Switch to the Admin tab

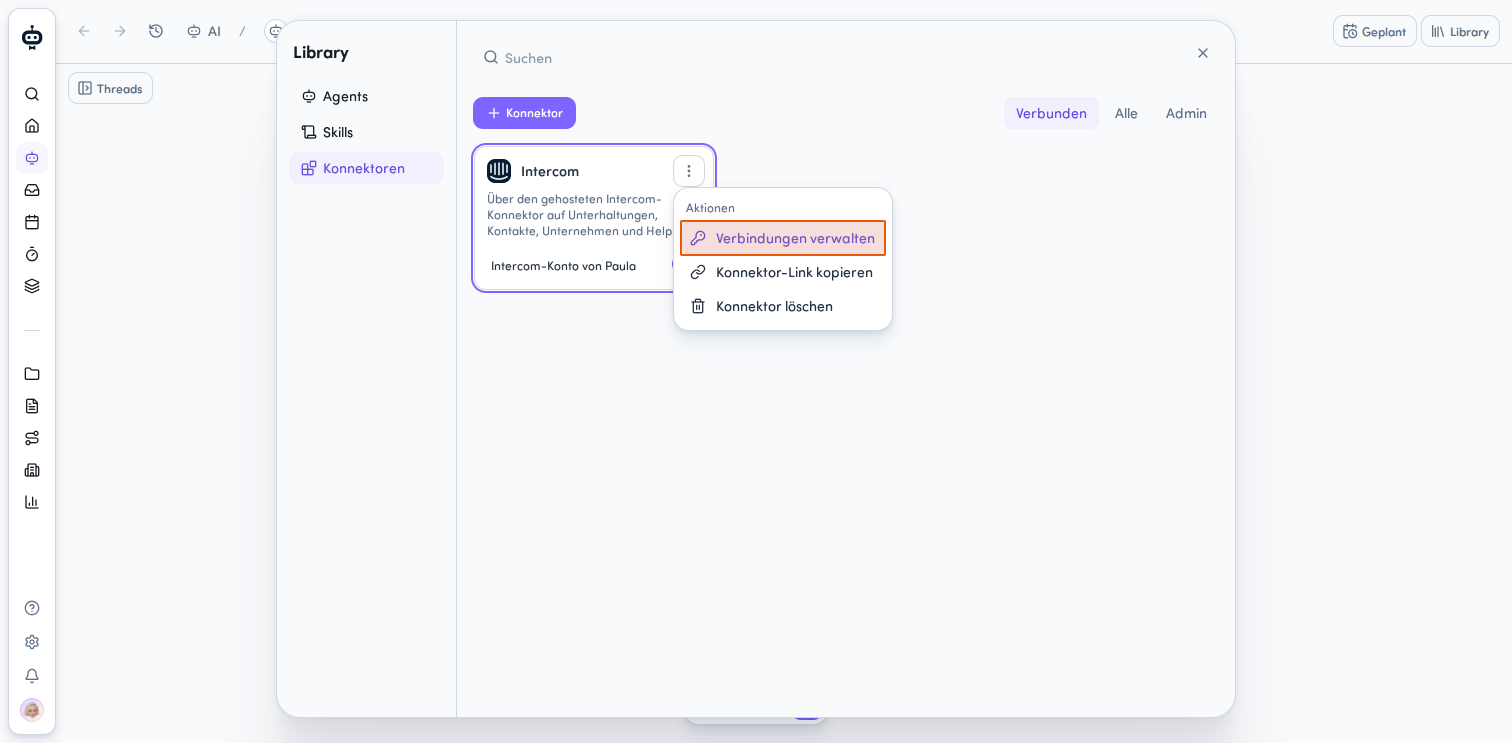[1186, 113]
